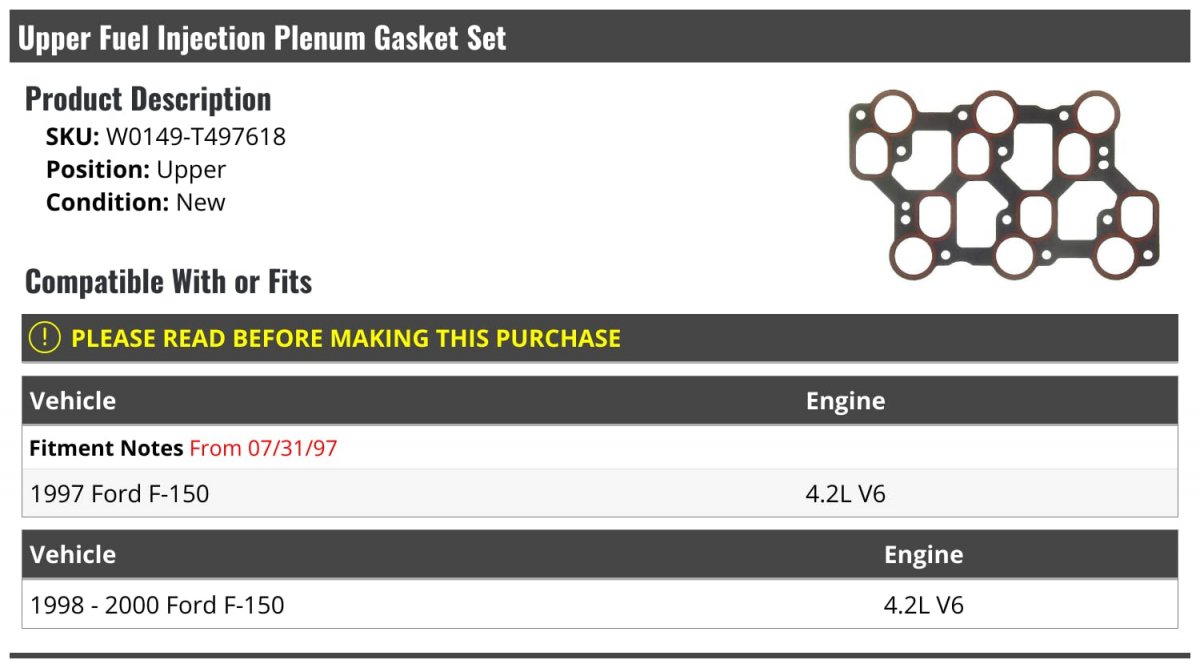Click the Fitment Notes label
Screen dimensions: 1200x668
(x=106, y=448)
